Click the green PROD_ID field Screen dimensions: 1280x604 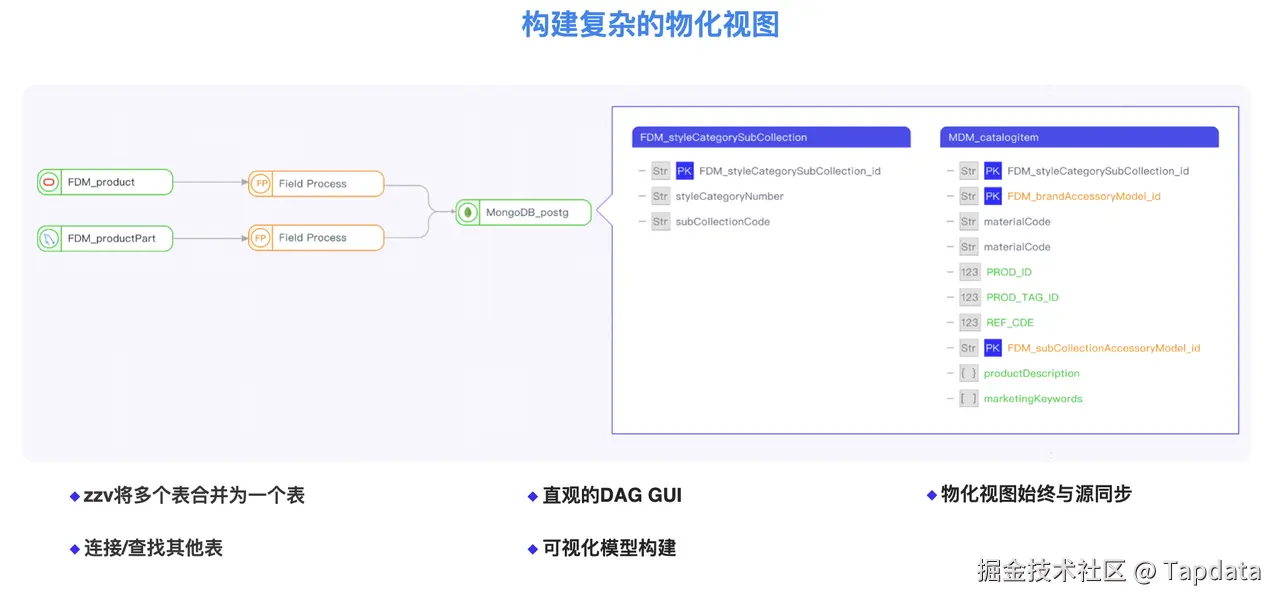pyautogui.click(x=1009, y=272)
